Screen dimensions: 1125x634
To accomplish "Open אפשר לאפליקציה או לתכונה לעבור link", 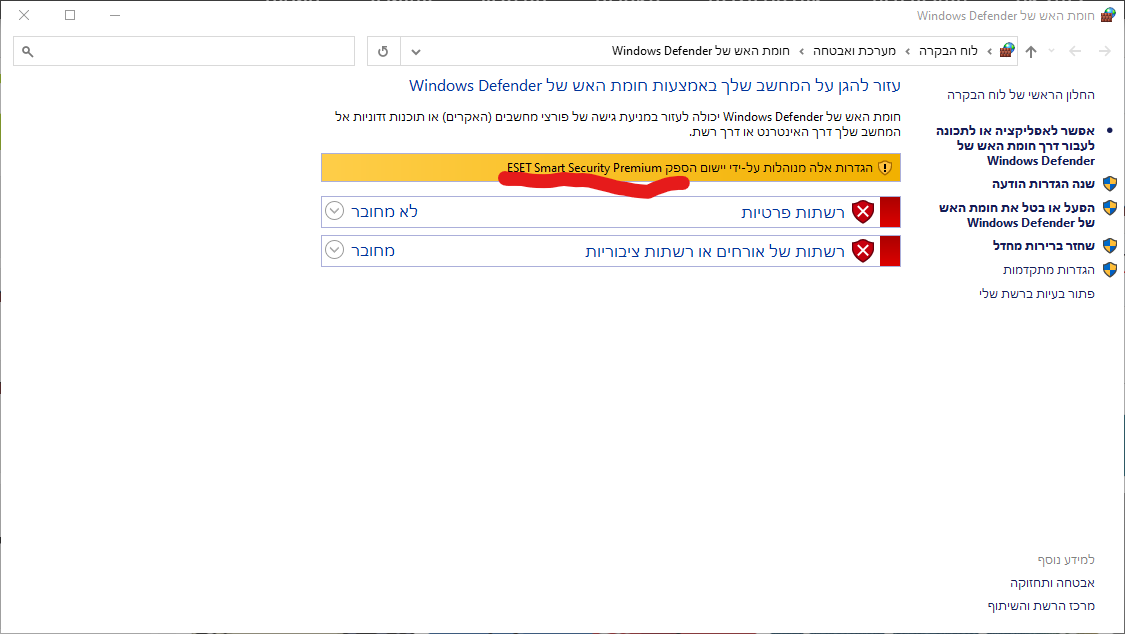I will pos(1015,146).
